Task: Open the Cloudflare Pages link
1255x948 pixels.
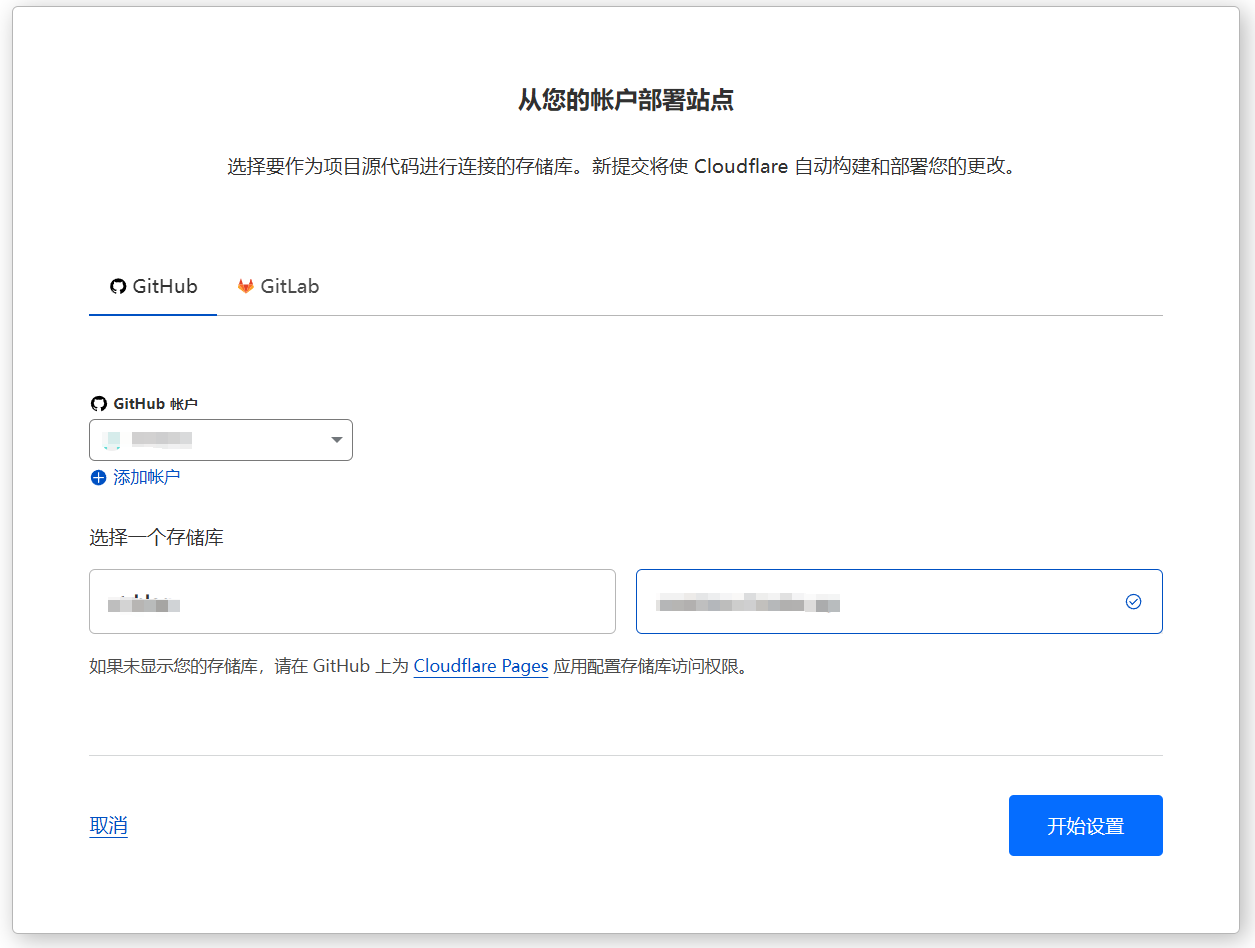Action: (480, 666)
